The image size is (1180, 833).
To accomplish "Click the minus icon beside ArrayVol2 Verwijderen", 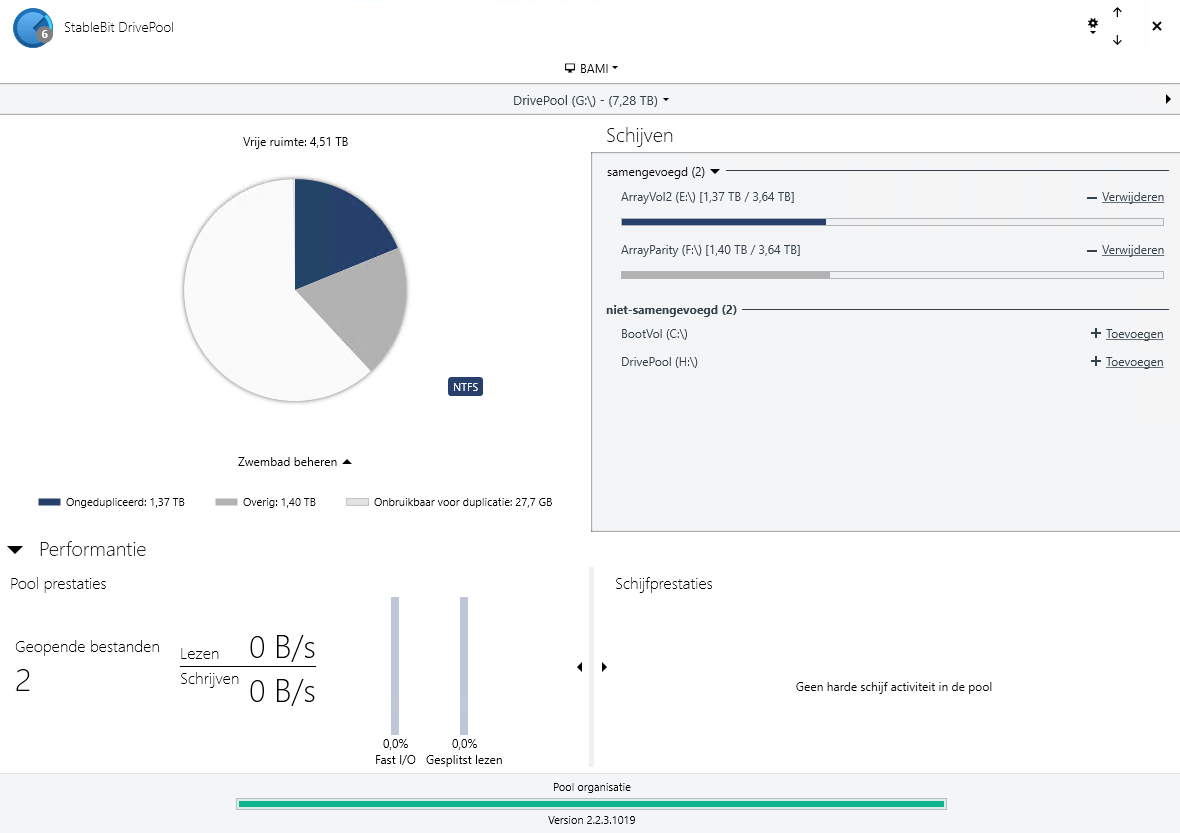I will (1091, 198).
